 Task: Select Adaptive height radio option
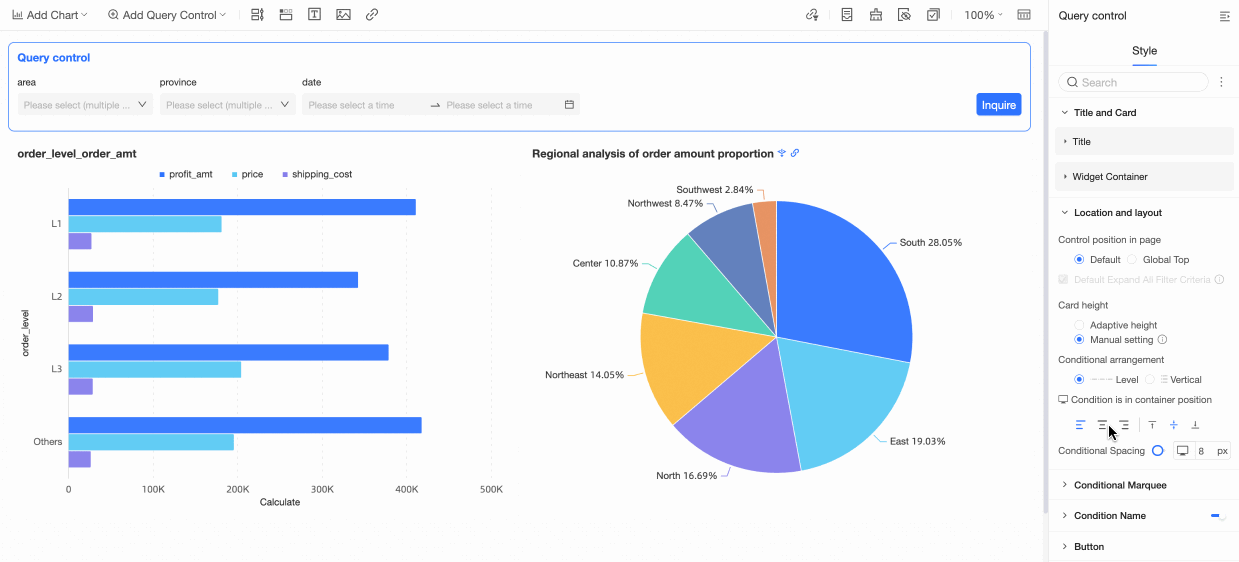pyautogui.click(x=1079, y=325)
